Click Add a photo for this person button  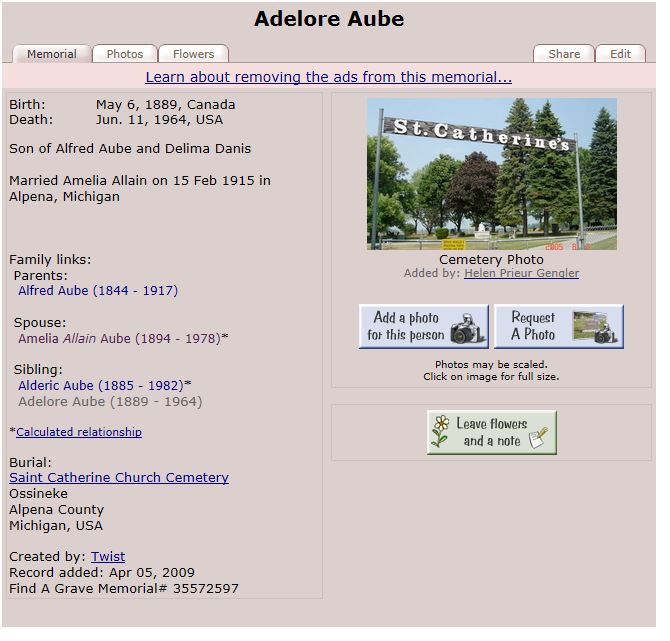pos(424,326)
